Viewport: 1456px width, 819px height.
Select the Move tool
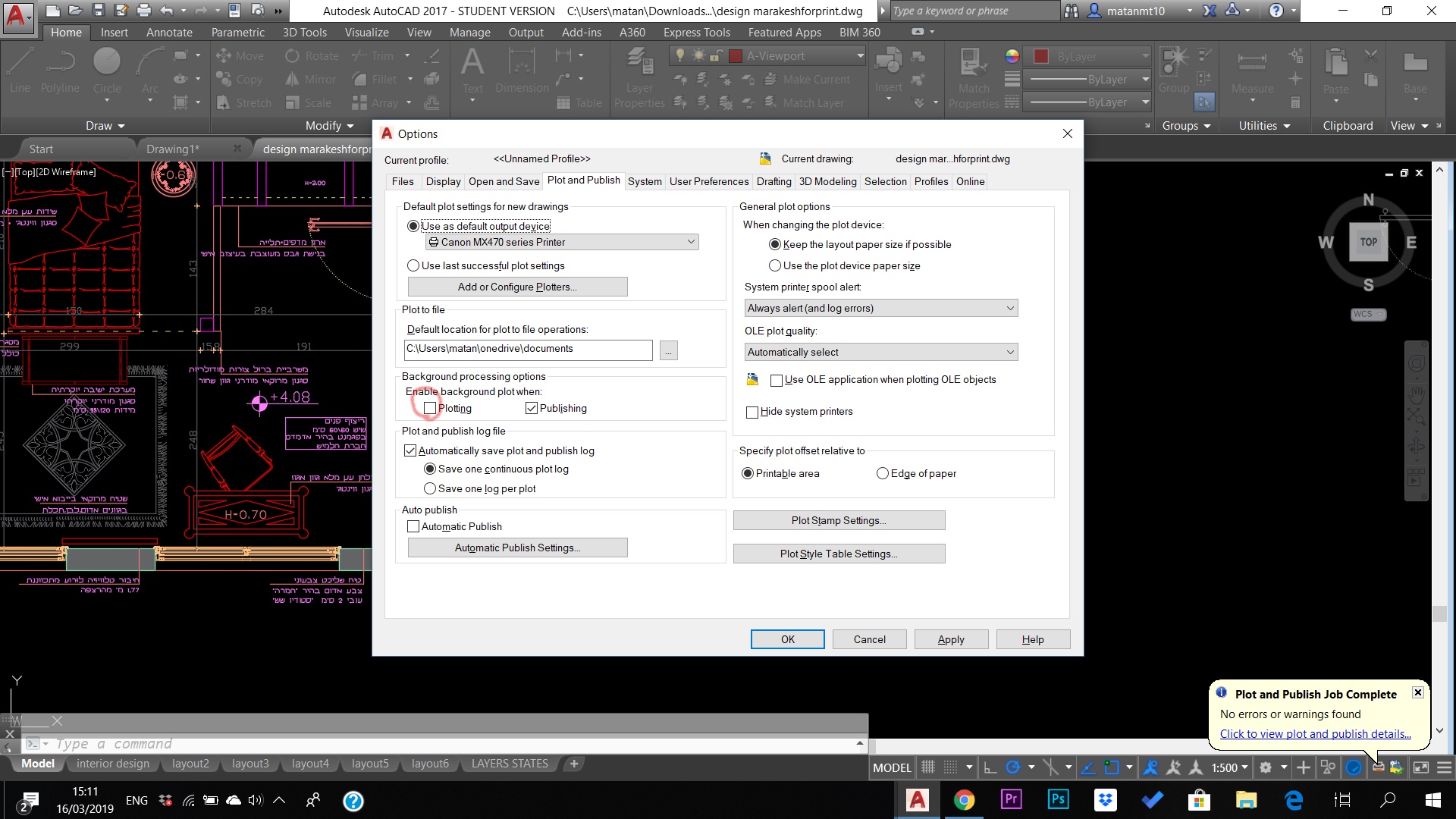[240, 55]
